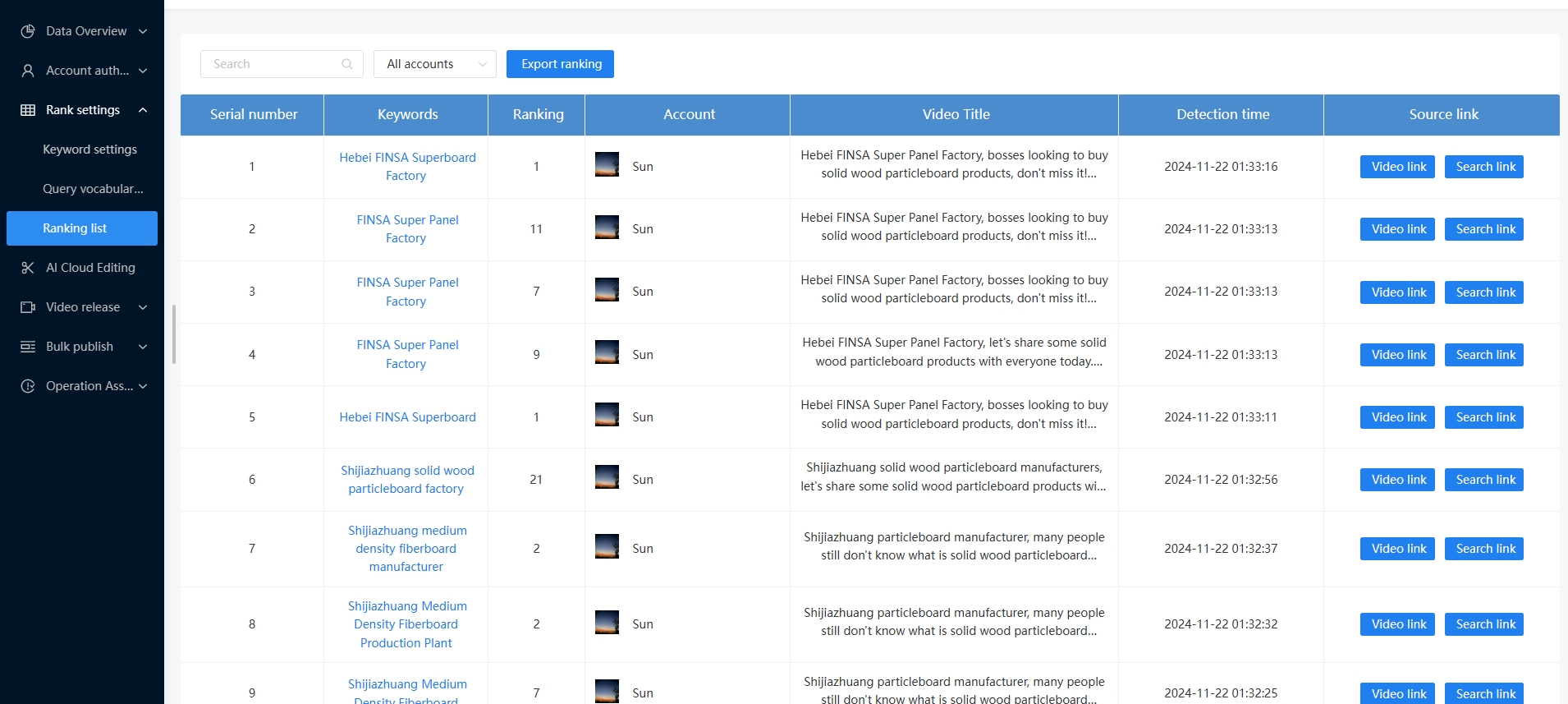Click Sun account avatar in row 8
The height and width of the screenshot is (704, 1568).
coord(607,622)
